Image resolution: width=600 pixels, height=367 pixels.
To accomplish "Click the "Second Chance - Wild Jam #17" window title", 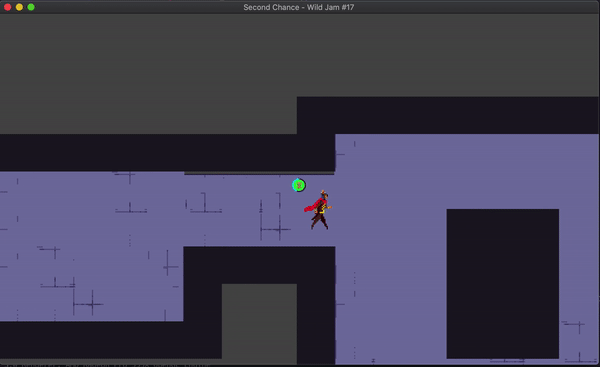I will [x=298, y=7].
